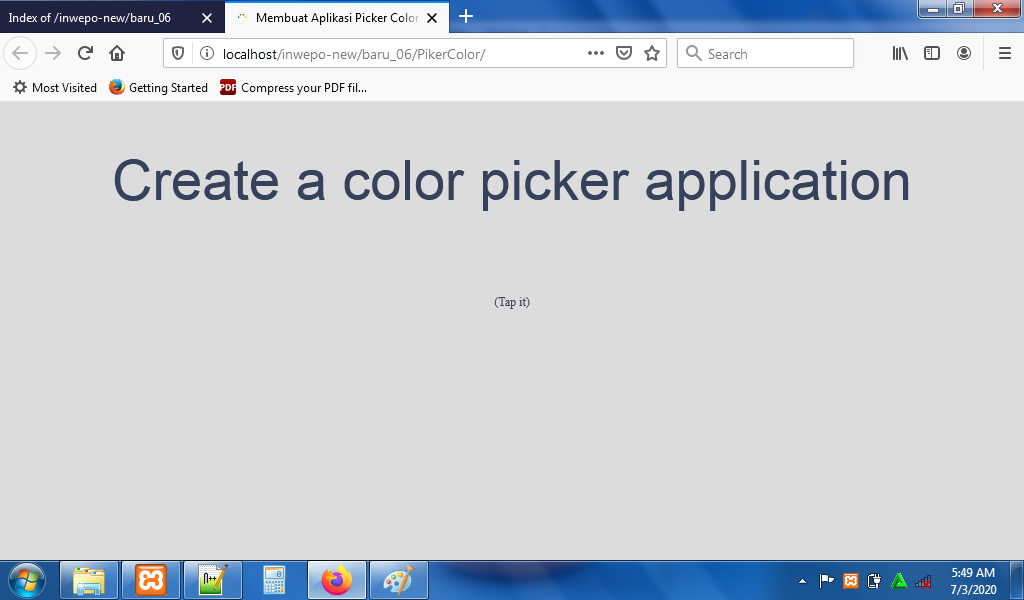Show hidden system tray icons
The image size is (1024, 600).
click(x=803, y=581)
